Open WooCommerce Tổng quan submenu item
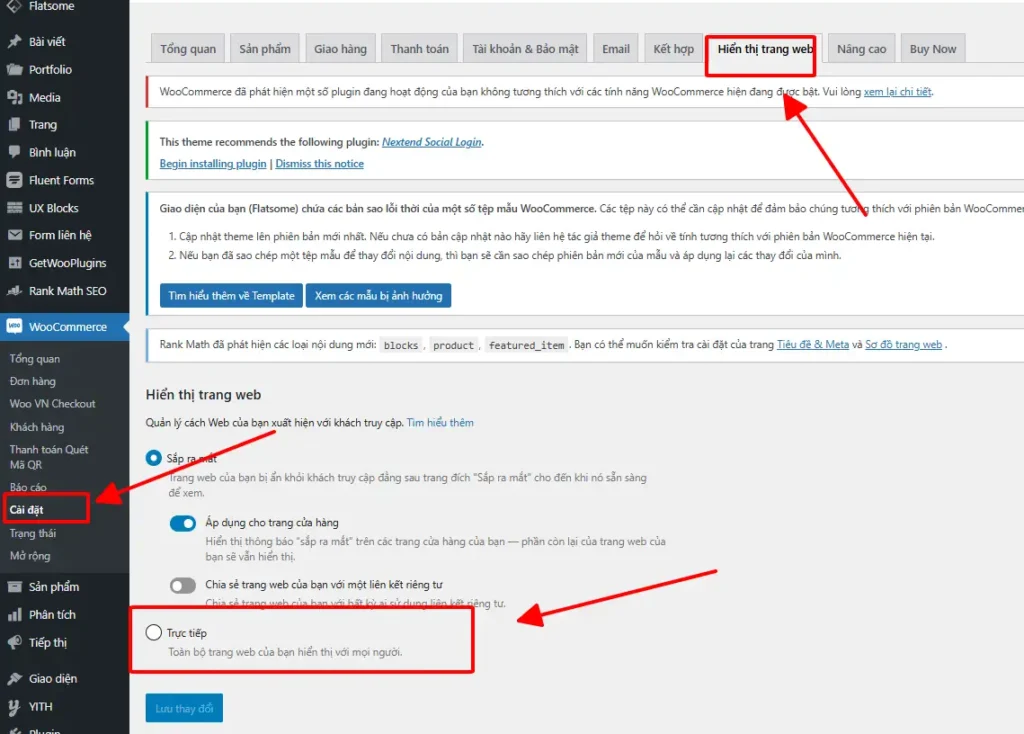The image size is (1024, 734). point(35,359)
